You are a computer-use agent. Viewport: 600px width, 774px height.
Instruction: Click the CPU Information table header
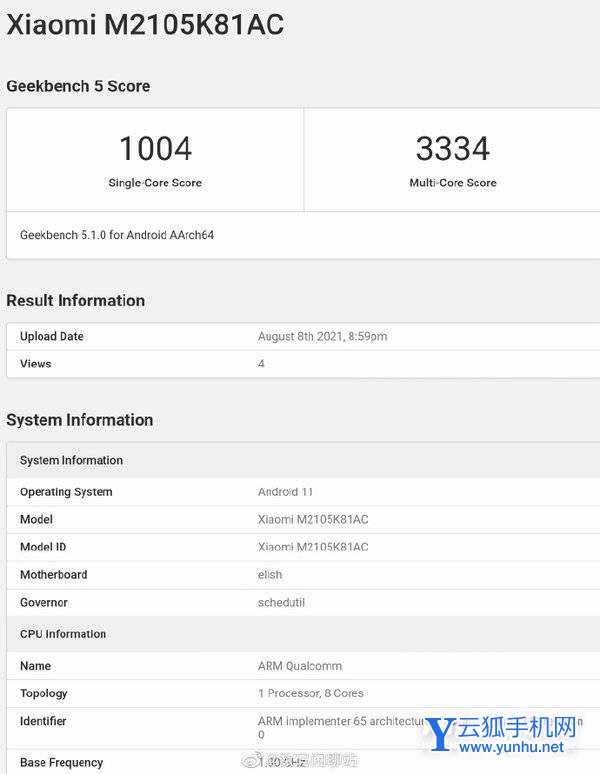pos(303,634)
